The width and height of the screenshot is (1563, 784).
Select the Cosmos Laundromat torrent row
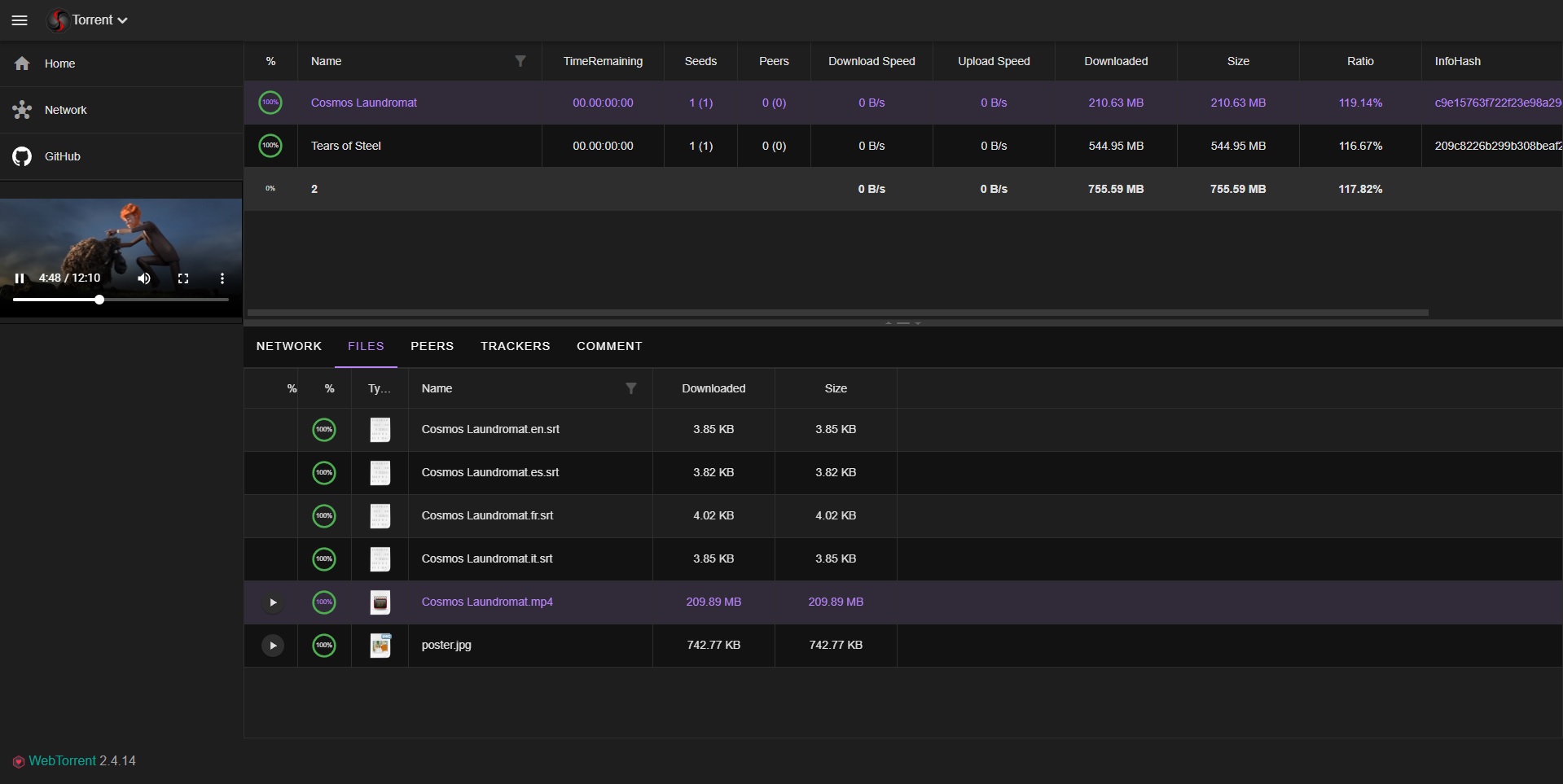coord(903,103)
